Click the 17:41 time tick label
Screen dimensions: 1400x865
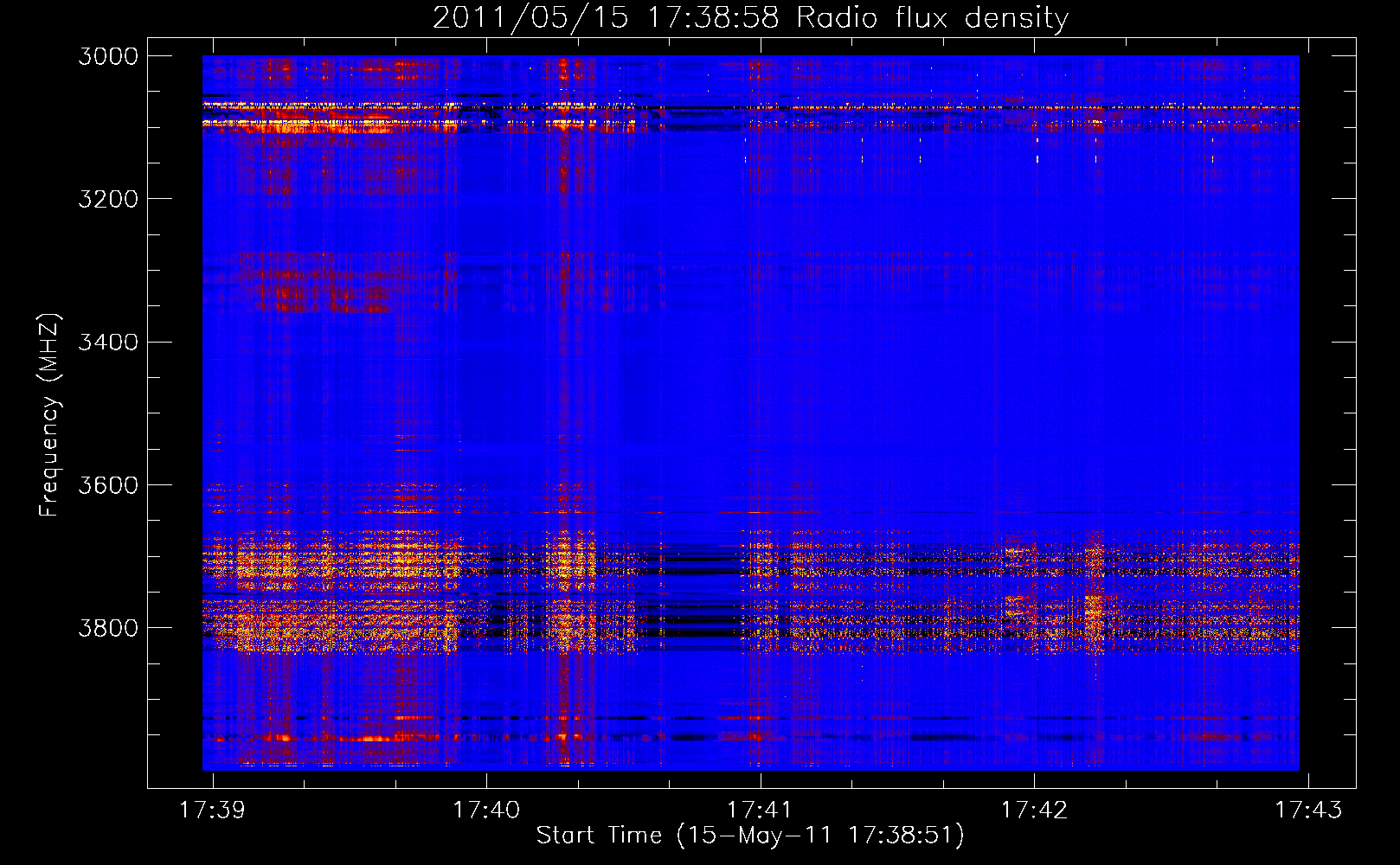(x=760, y=810)
